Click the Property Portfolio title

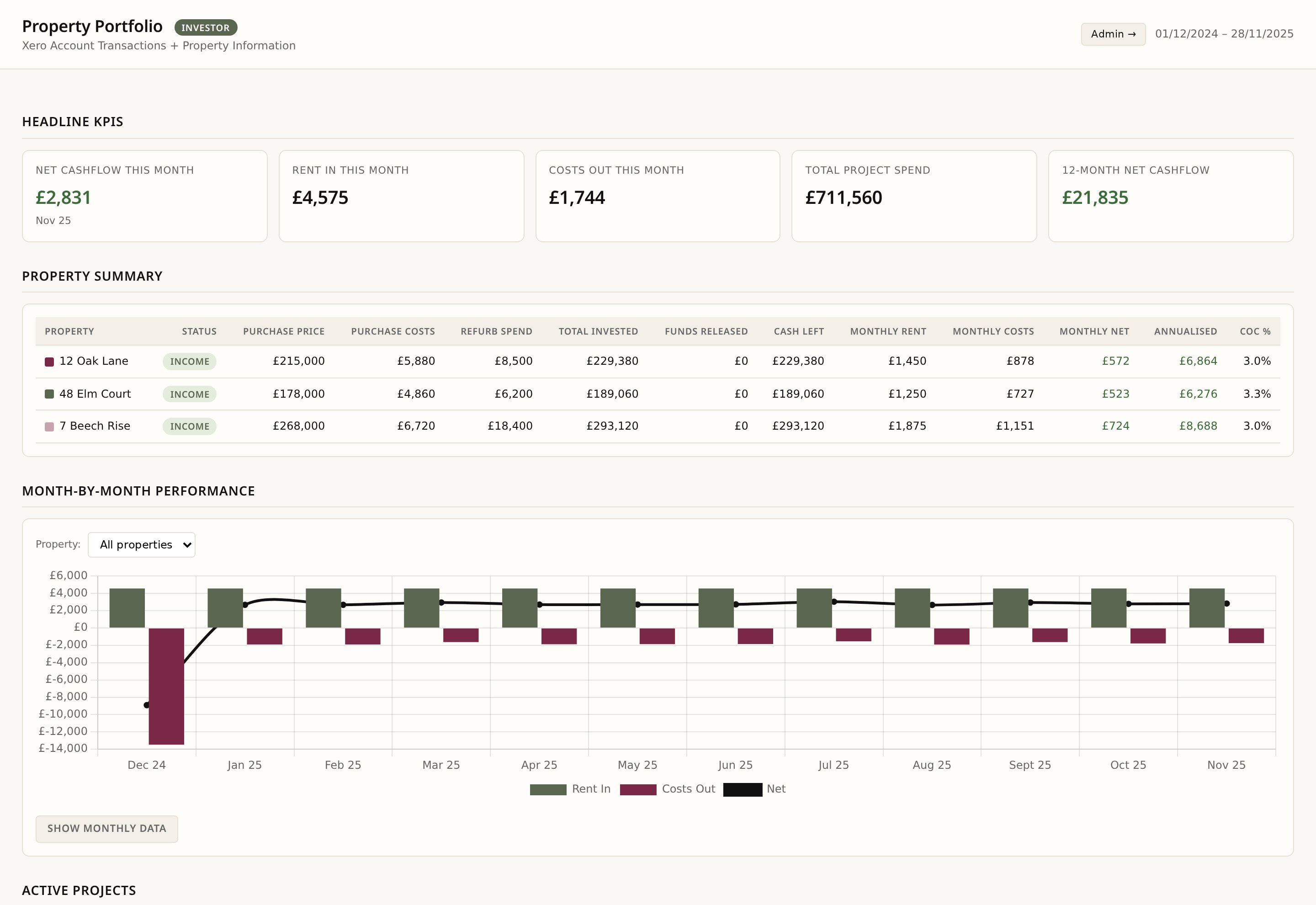(x=92, y=26)
